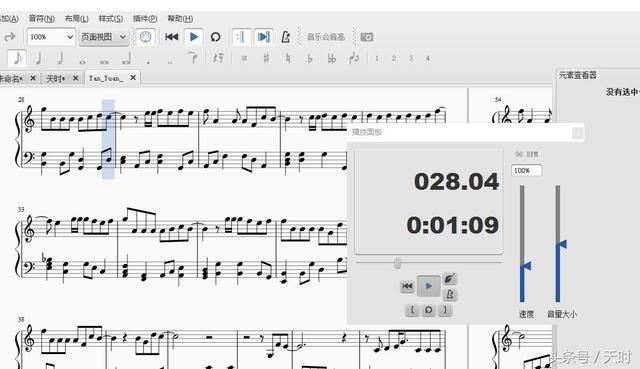Click the 音乐会音高 concert pitch button
The width and height of the screenshot is (640, 369).
(x=326, y=37)
